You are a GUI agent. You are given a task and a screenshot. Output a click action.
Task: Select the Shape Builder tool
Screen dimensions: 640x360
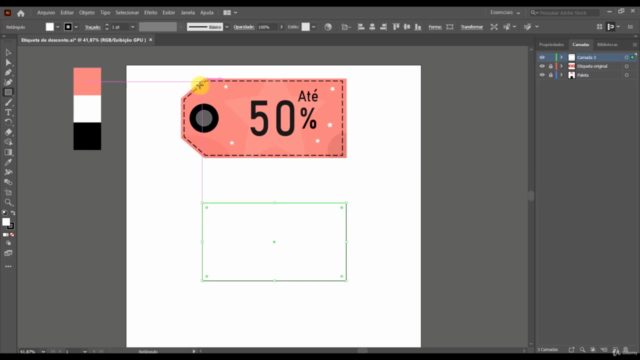click(8, 142)
